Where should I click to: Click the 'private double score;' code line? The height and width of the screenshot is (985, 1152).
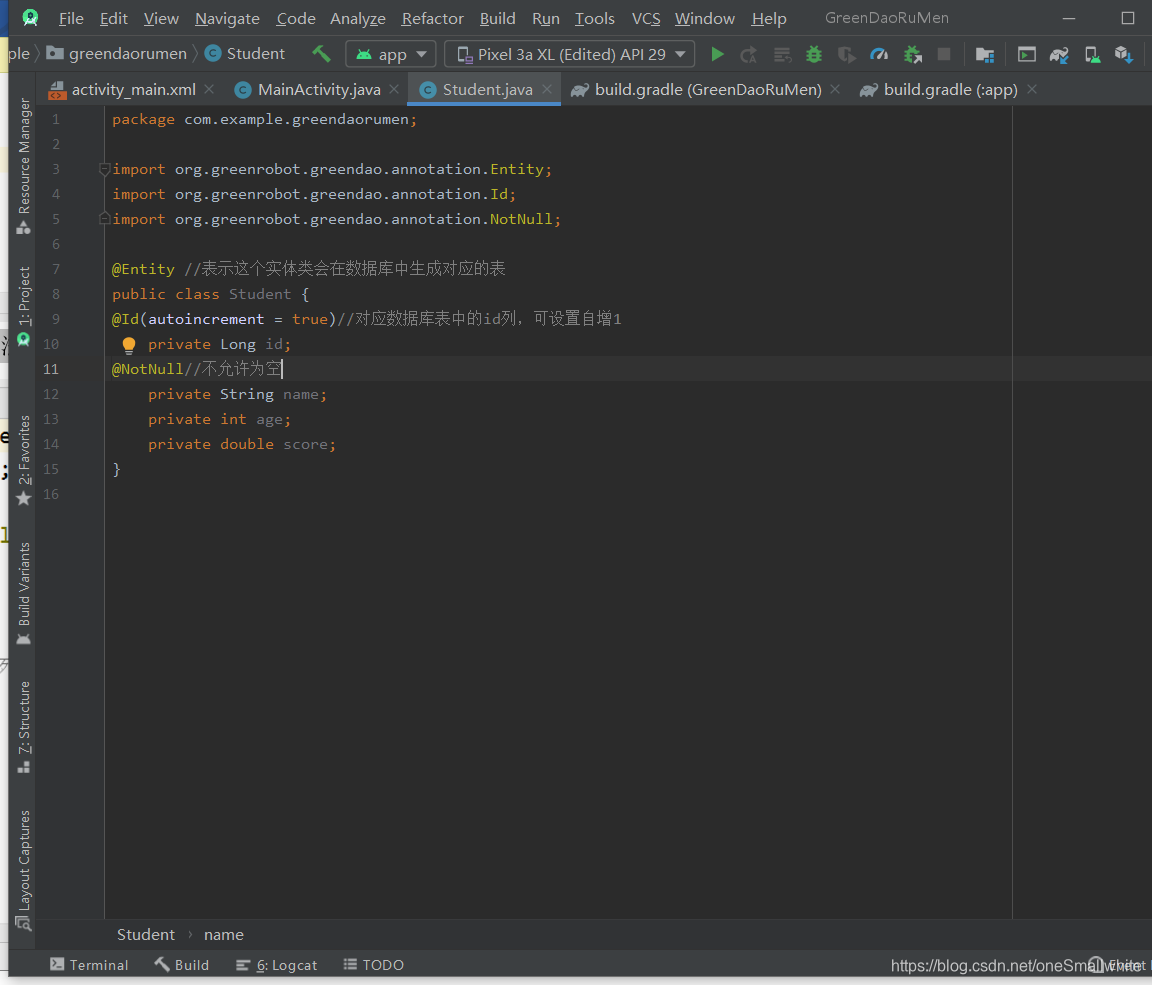242,444
